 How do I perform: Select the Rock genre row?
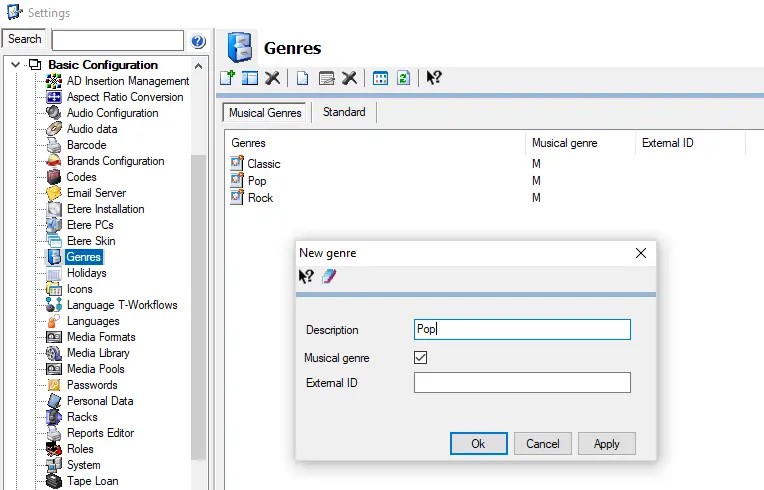260,198
